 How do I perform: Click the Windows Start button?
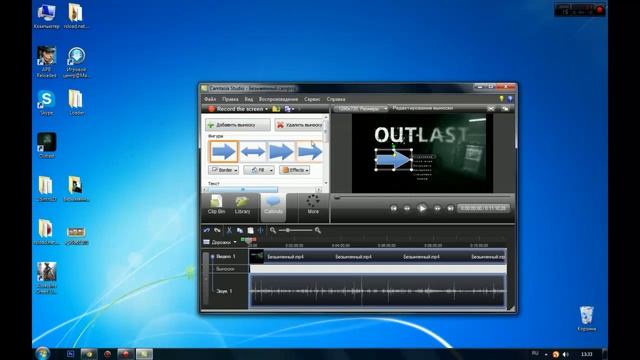point(42,353)
